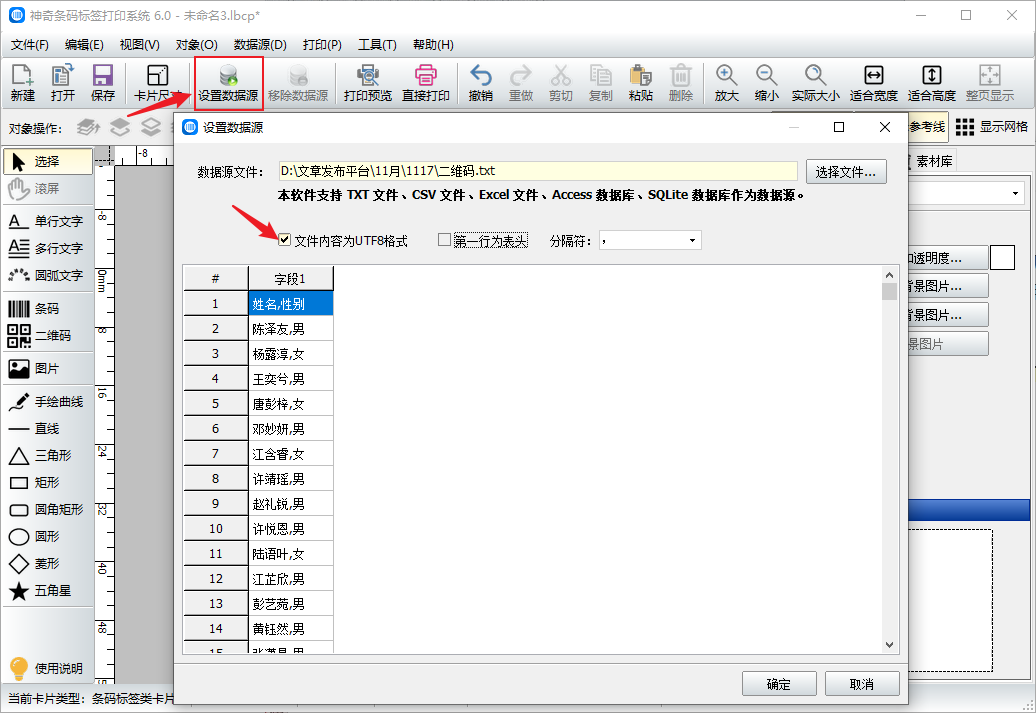Open the 打印(P) menu
Viewport: 1036px width, 713px height.
[322, 45]
